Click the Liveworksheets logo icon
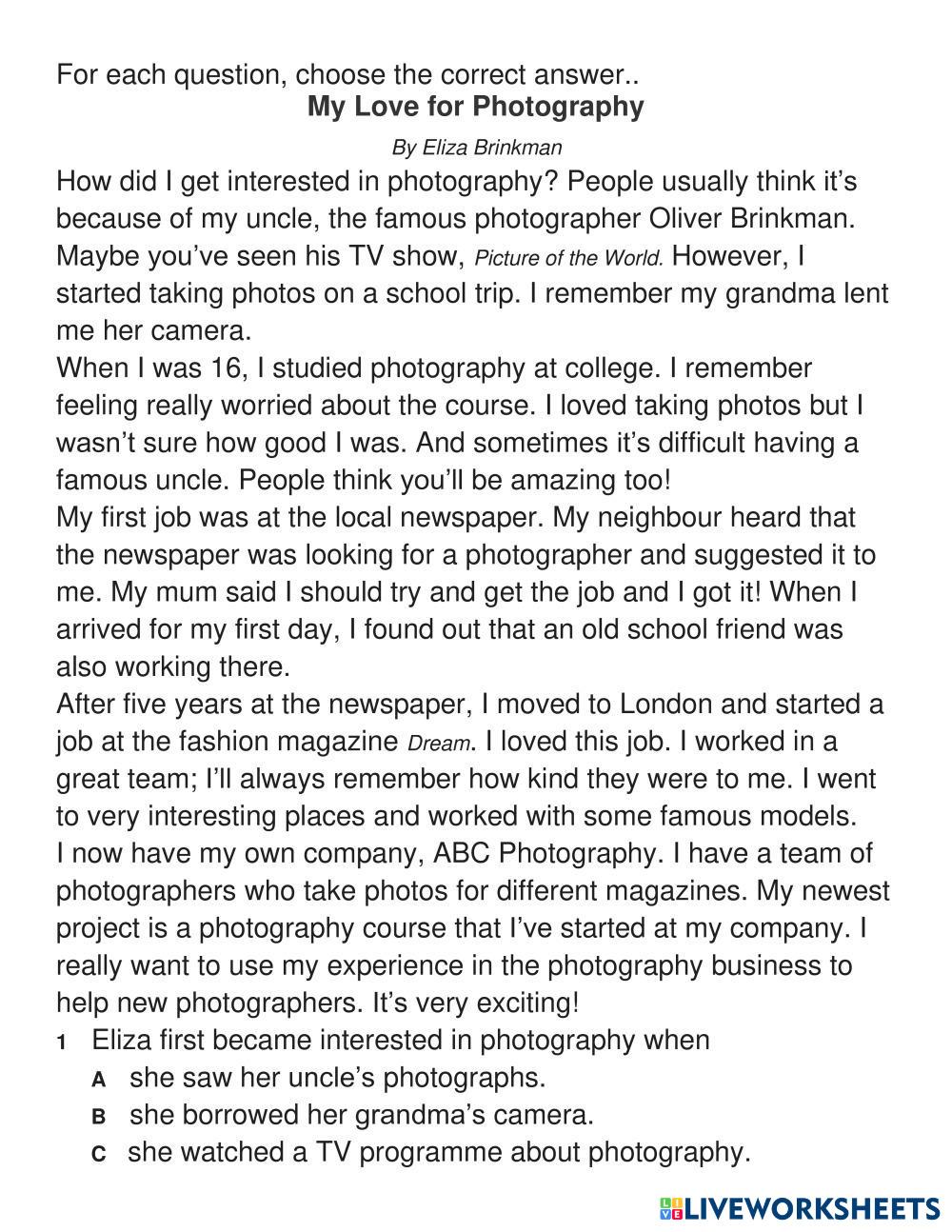Viewport: 952px width, 1232px height. tap(671, 1208)
